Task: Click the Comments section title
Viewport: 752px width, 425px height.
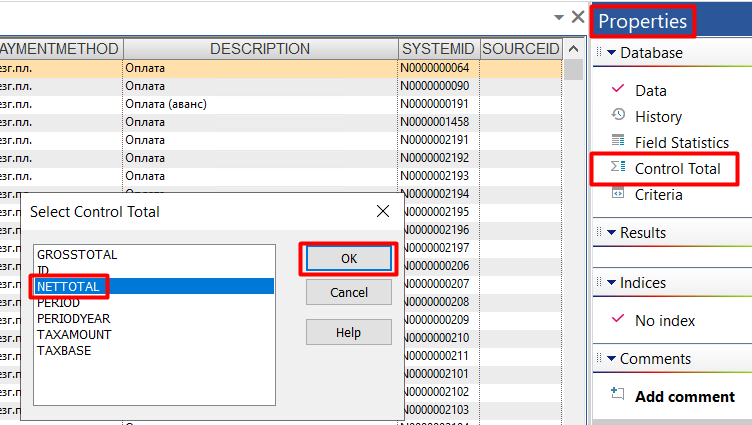Action: click(655, 358)
